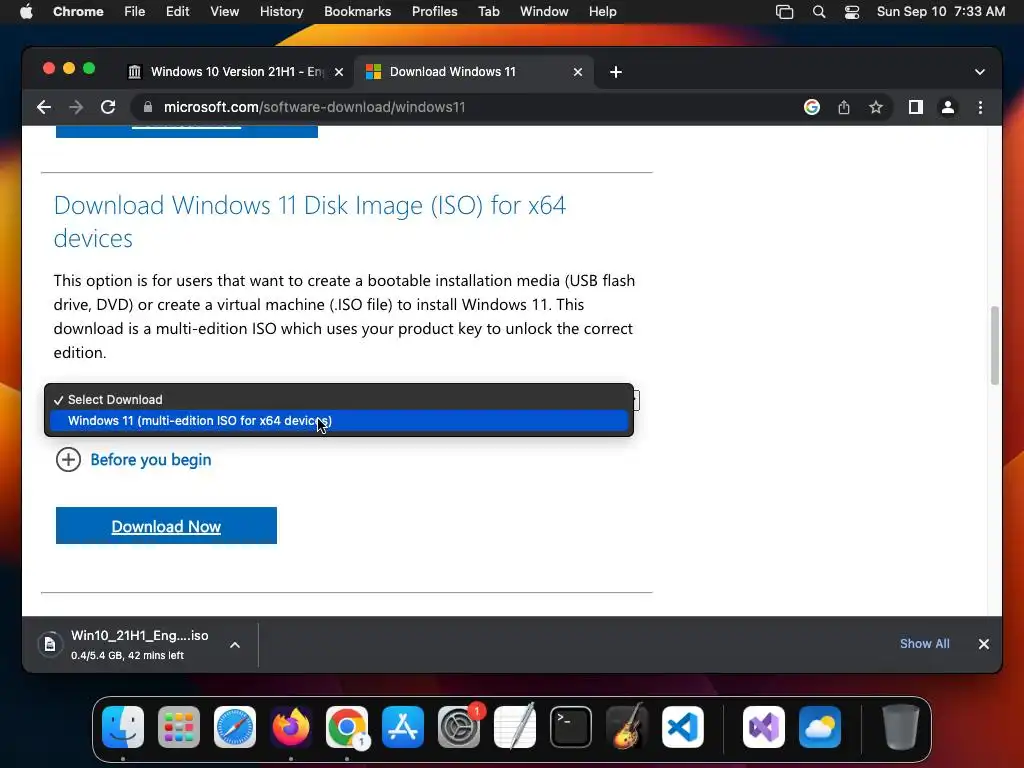Image resolution: width=1024 pixels, height=768 pixels.
Task: Close the Windows 10 Version 21H1 tab
Action: tap(339, 72)
